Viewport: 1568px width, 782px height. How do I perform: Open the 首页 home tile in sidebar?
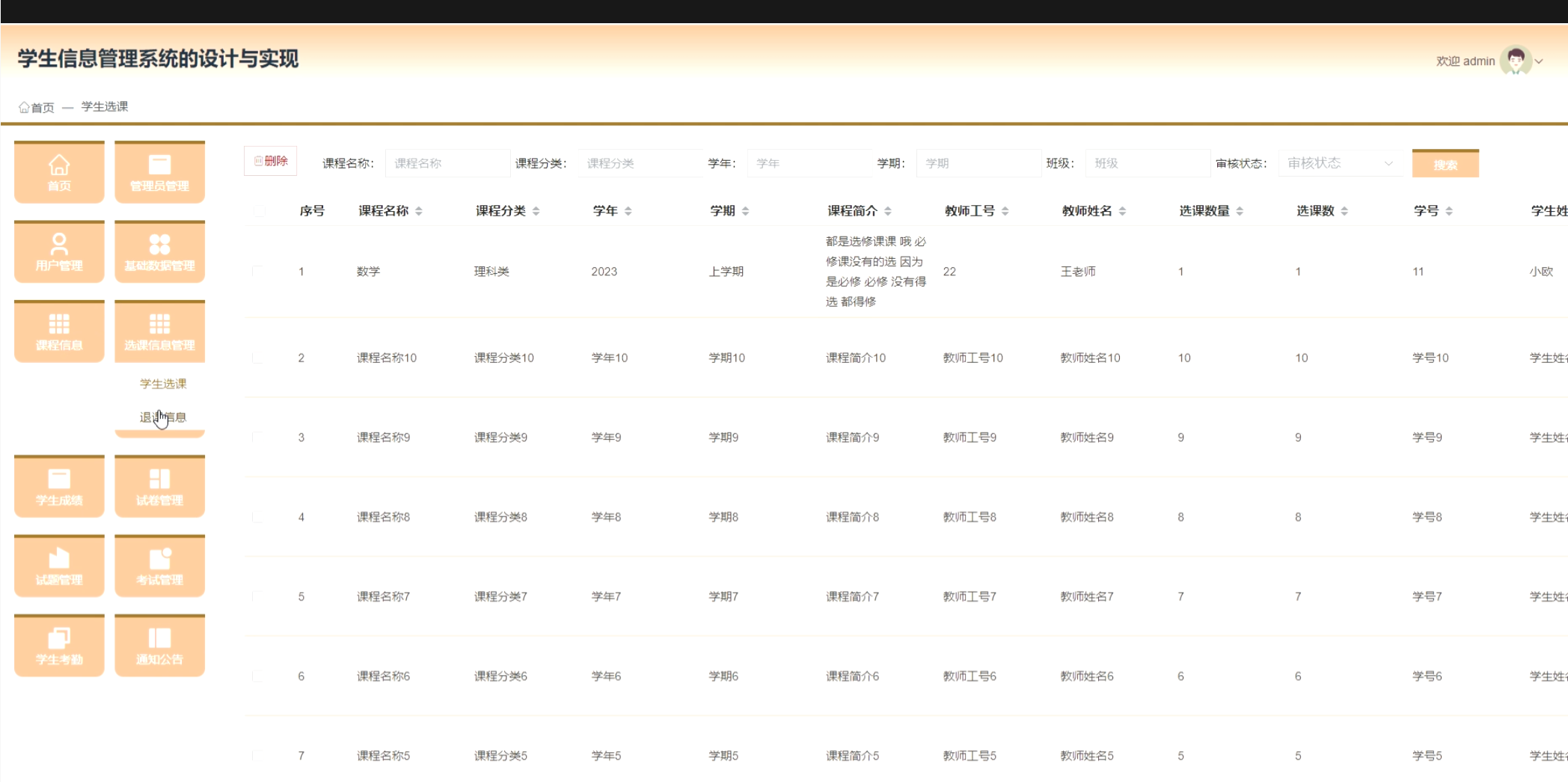[59, 173]
